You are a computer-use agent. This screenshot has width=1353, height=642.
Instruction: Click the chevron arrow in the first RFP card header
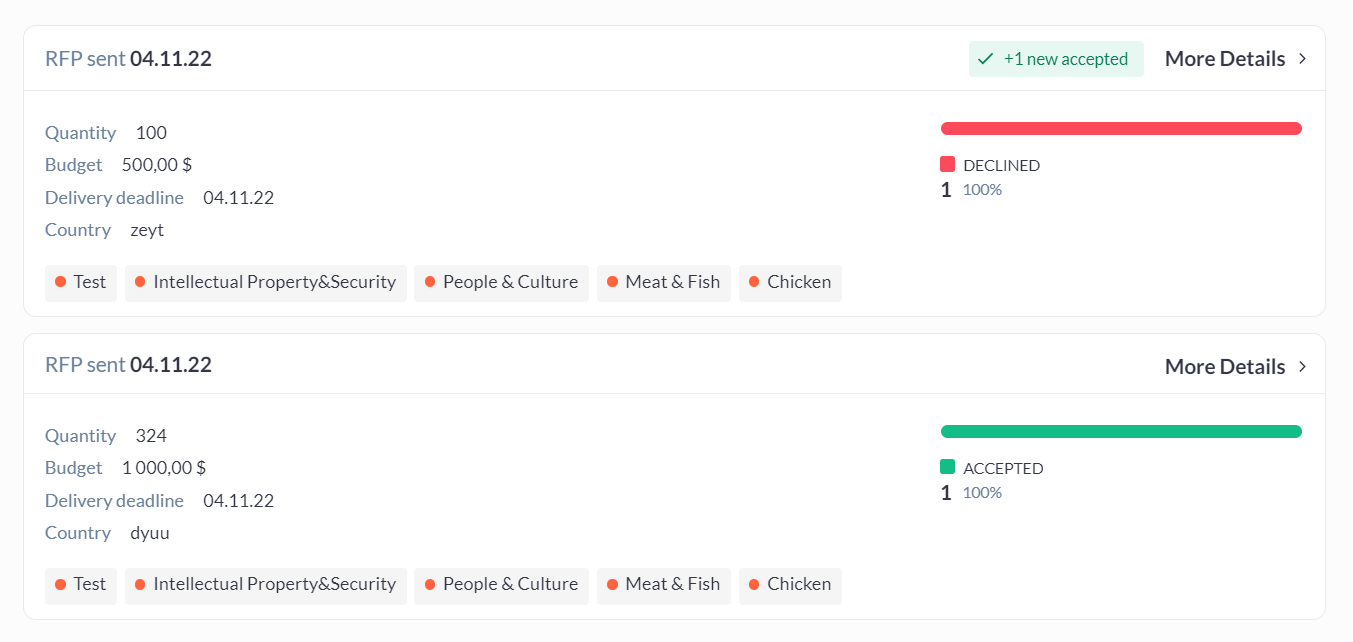1302,59
